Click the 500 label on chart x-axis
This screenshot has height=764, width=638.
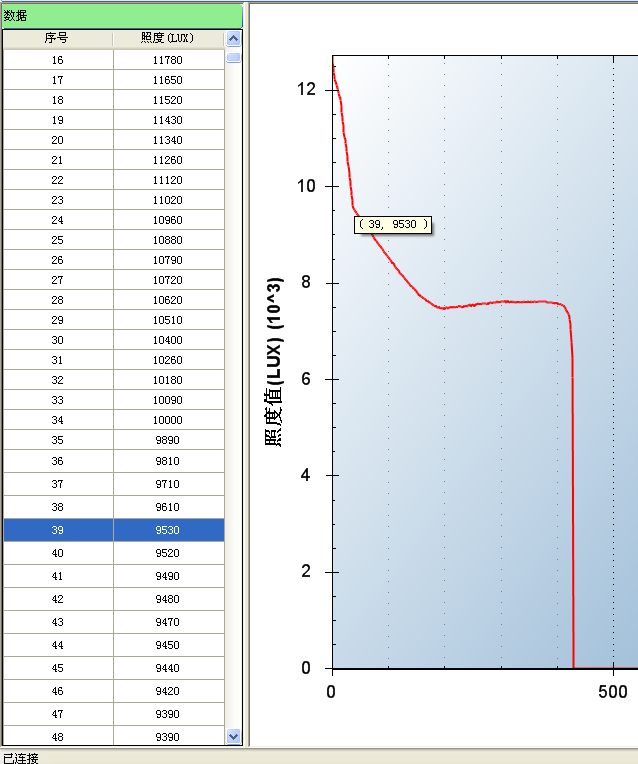click(612, 692)
